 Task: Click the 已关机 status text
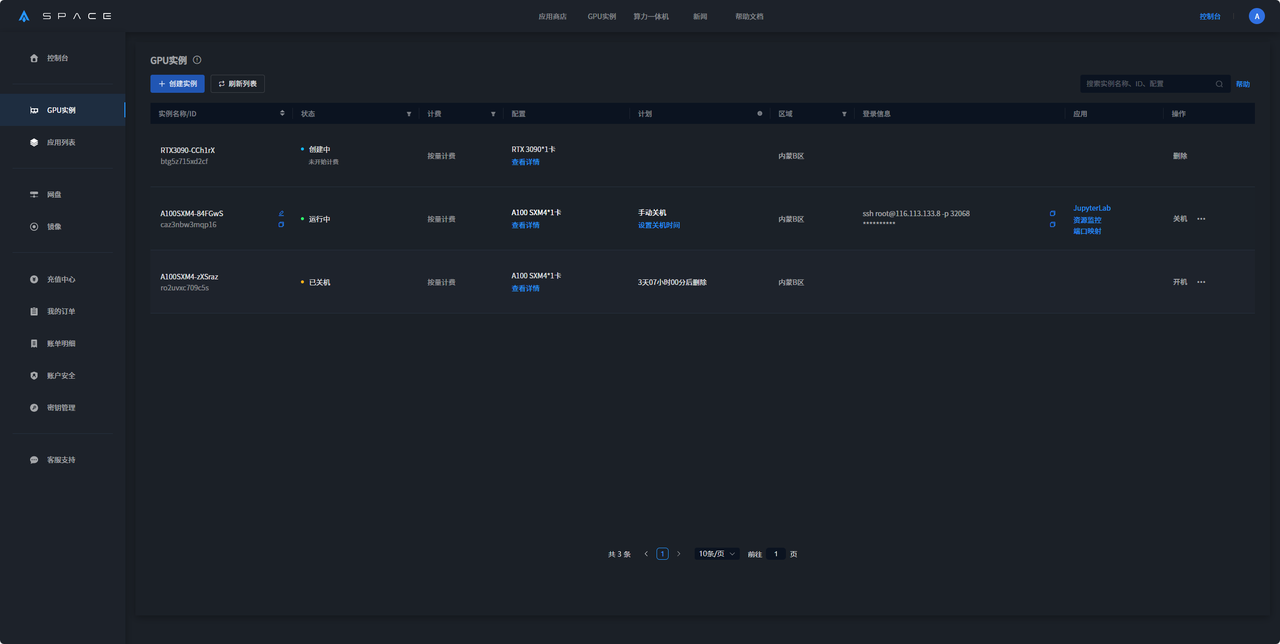click(319, 282)
